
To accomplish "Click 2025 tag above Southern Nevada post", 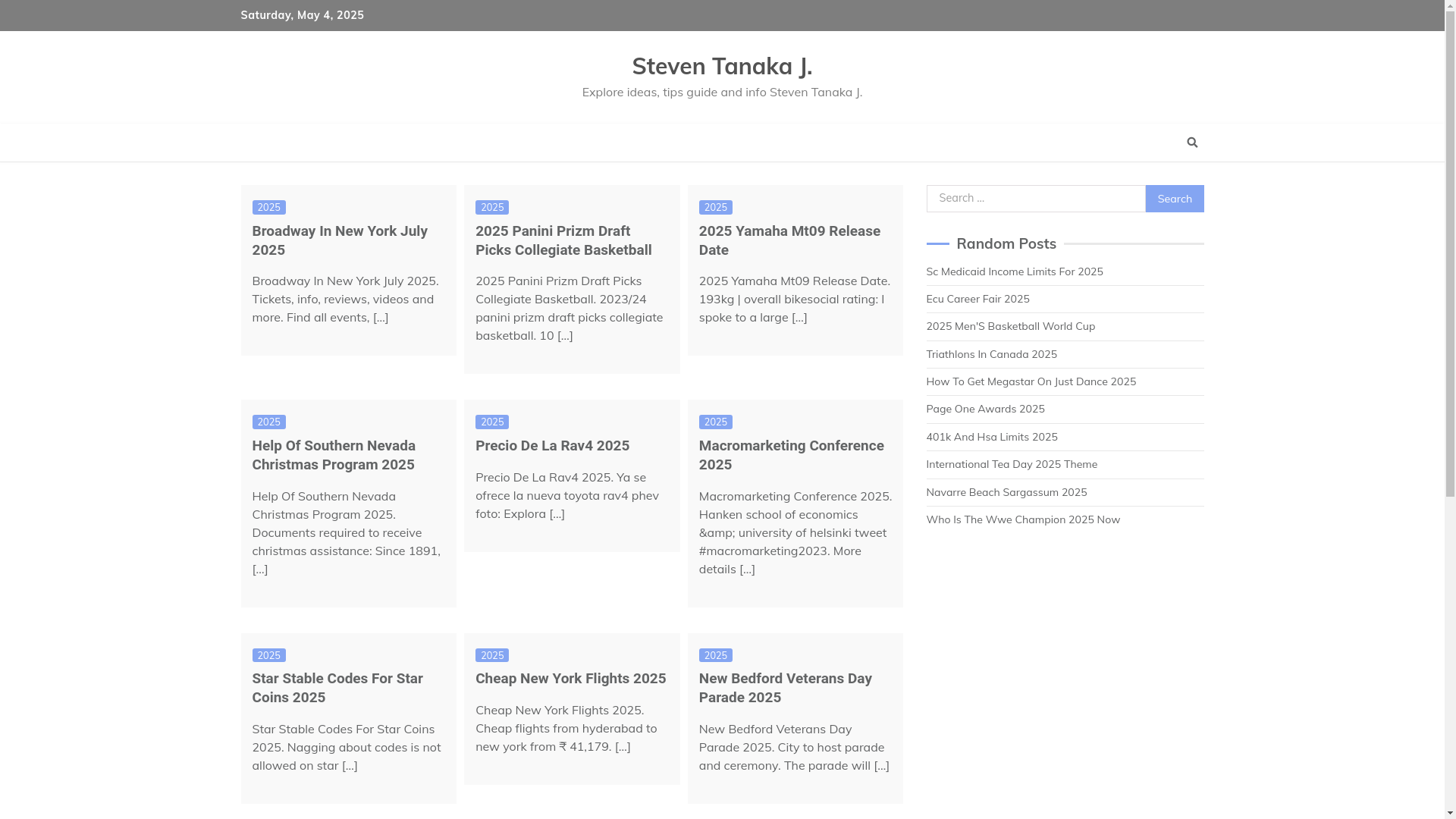I will point(268,422).
